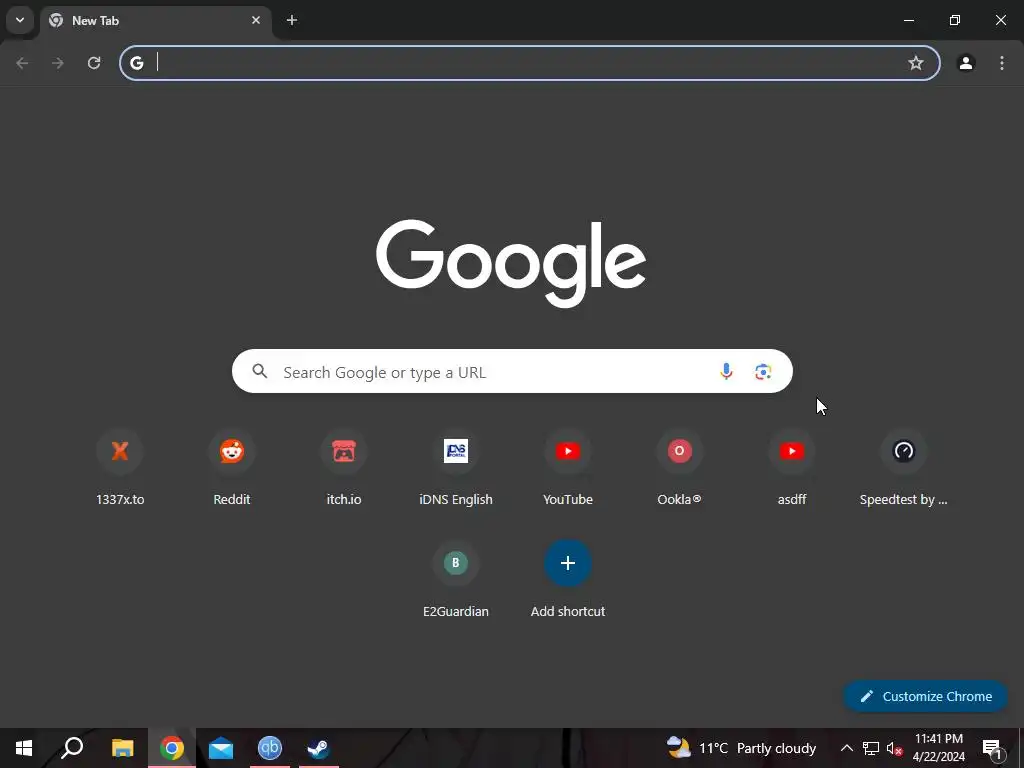This screenshot has height=768, width=1024.
Task: Open the YouTube shortcut
Action: coord(568,468)
